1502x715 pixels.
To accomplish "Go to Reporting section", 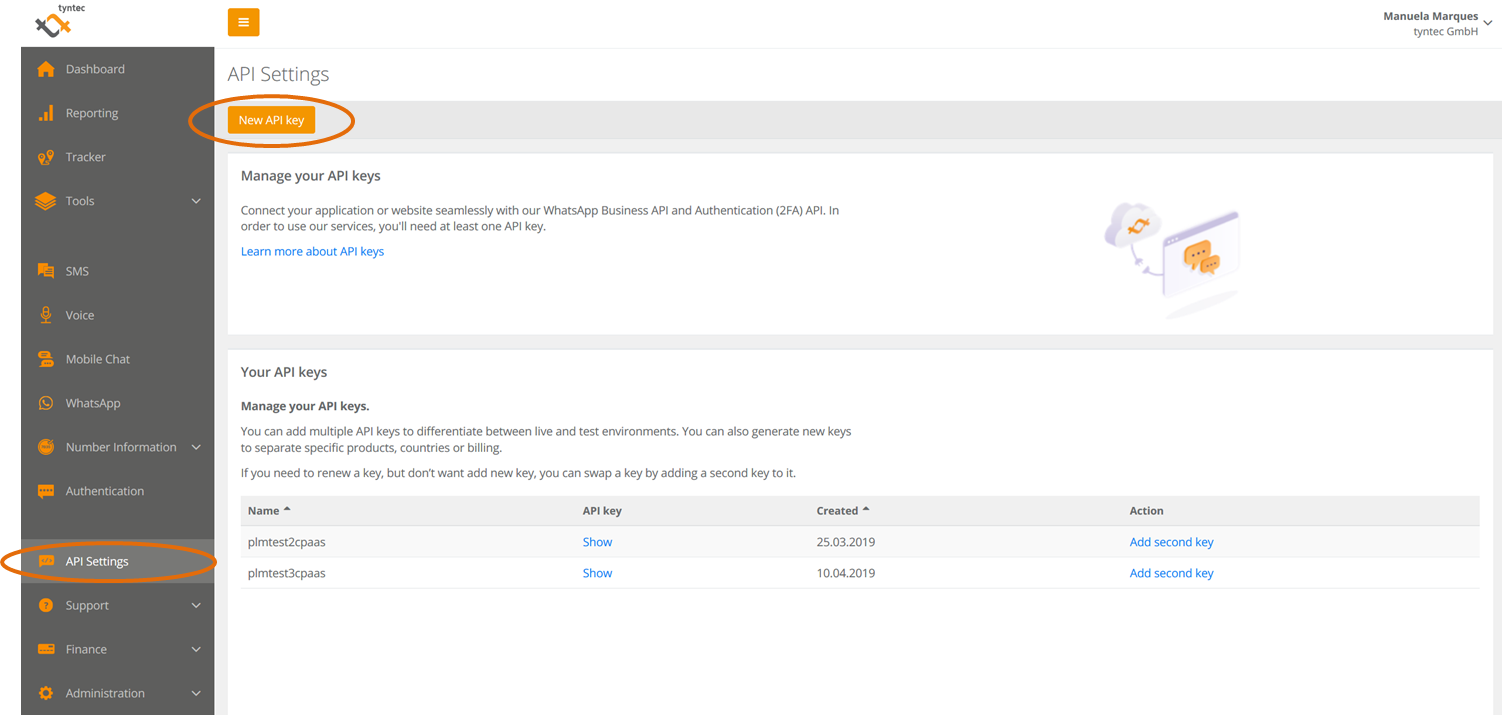I will (117, 113).
